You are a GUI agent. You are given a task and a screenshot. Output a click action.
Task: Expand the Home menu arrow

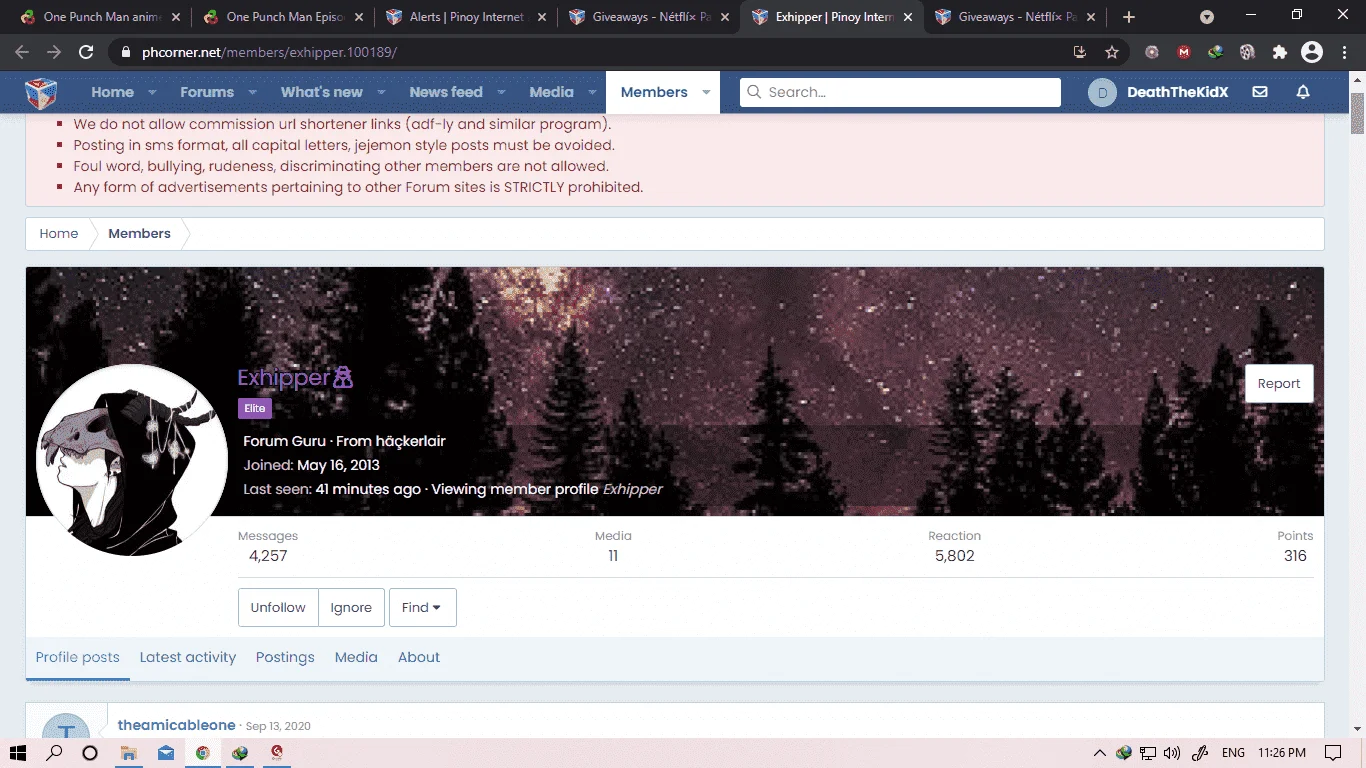point(153,92)
